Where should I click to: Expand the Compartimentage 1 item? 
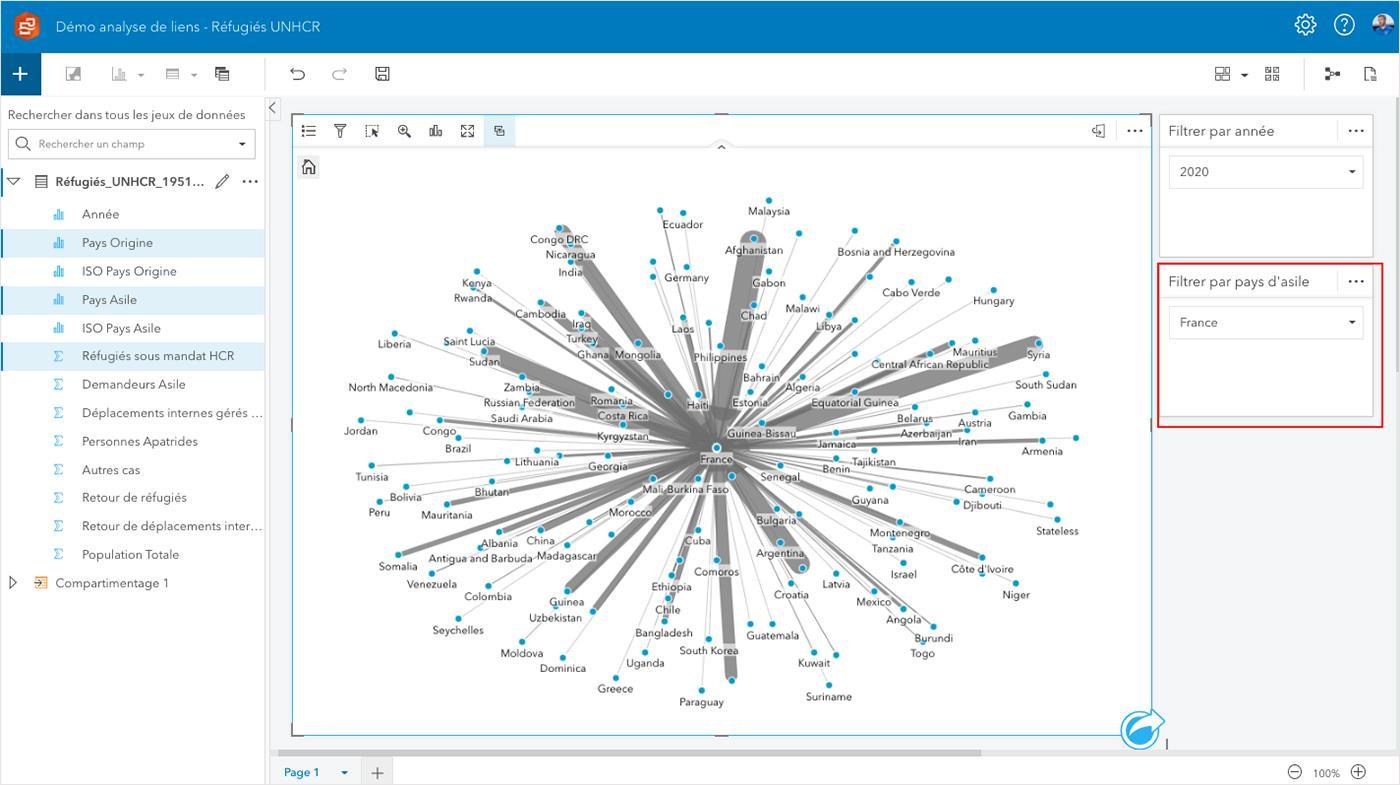pos(13,583)
